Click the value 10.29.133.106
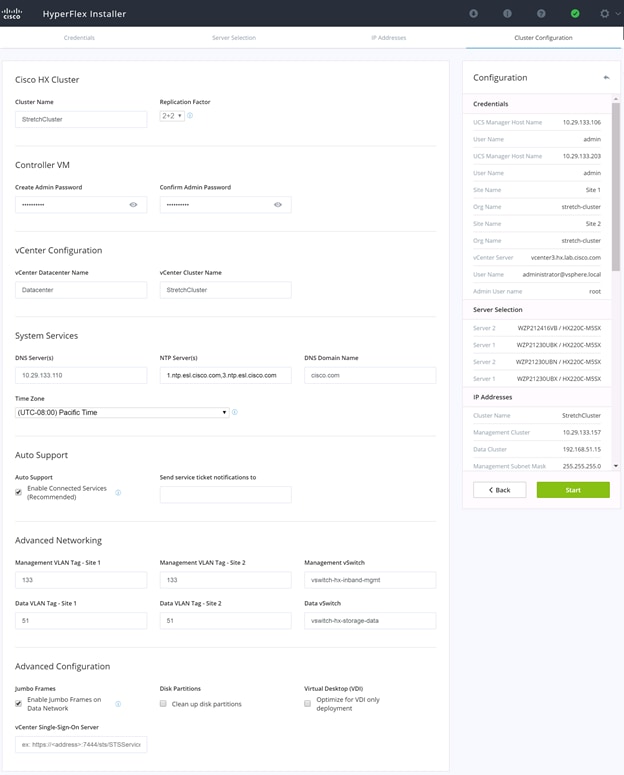This screenshot has width=624, height=775. coord(581,122)
